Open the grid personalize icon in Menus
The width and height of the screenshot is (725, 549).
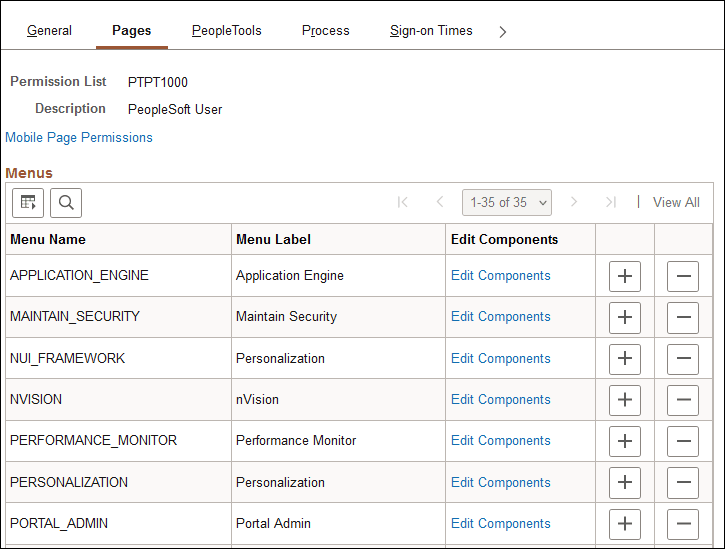[x=28, y=203]
